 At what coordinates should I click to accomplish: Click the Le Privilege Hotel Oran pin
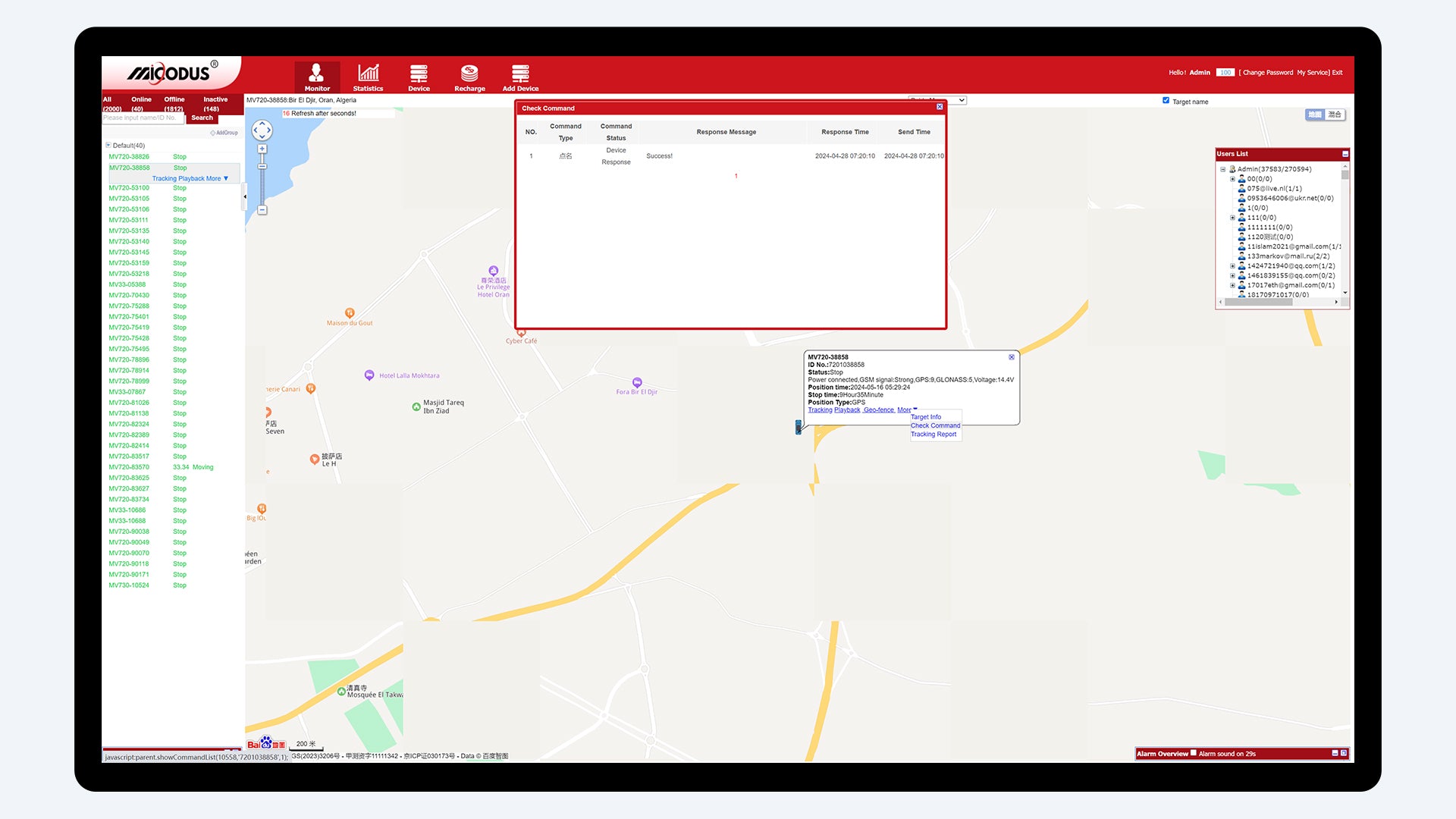(x=494, y=271)
